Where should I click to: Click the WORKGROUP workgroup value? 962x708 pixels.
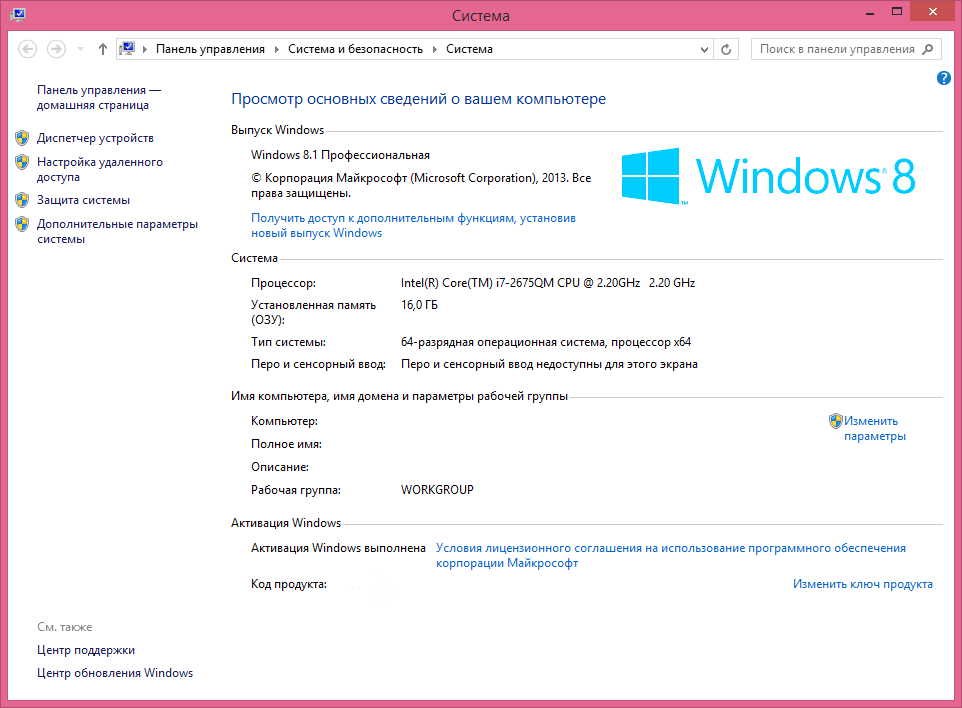(x=437, y=490)
